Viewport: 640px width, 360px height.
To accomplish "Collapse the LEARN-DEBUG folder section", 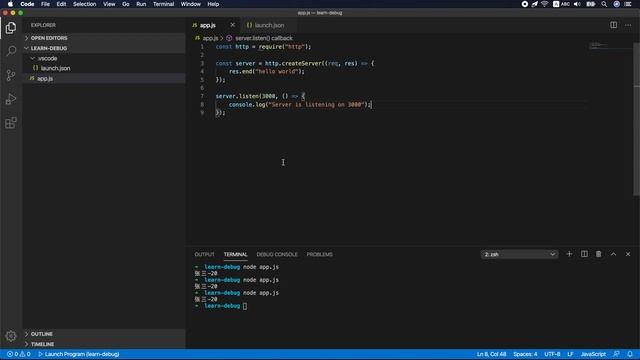I will 104,48.
